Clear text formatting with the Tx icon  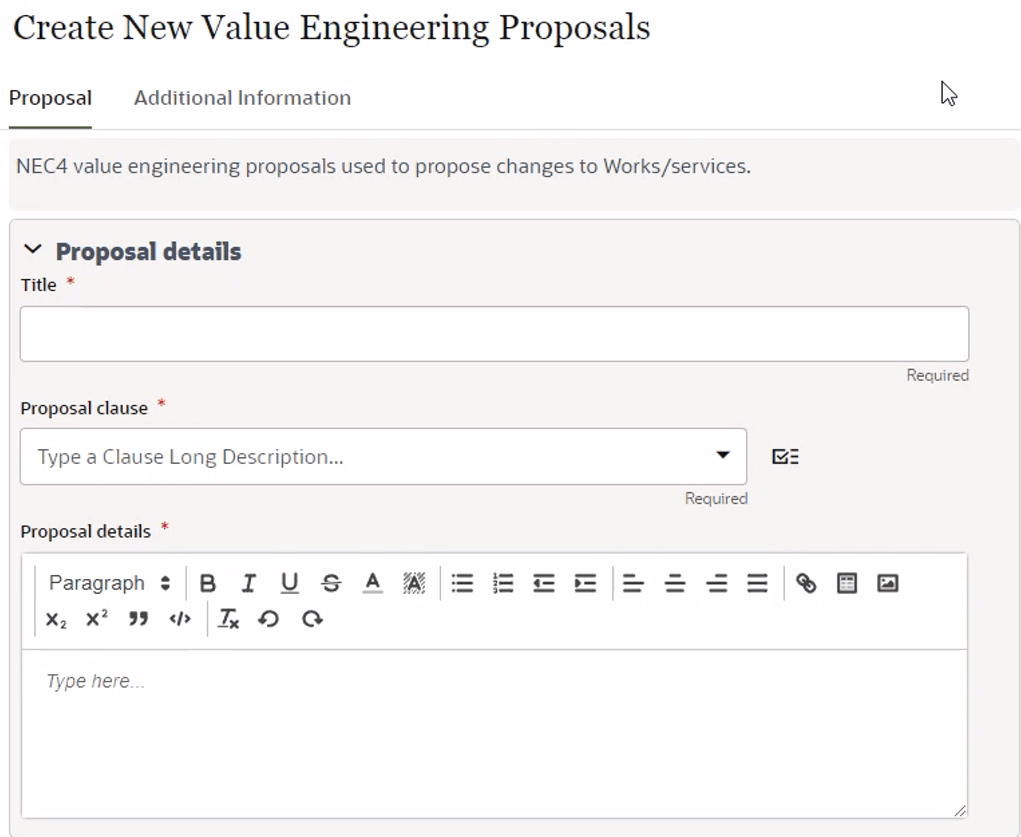(x=227, y=620)
